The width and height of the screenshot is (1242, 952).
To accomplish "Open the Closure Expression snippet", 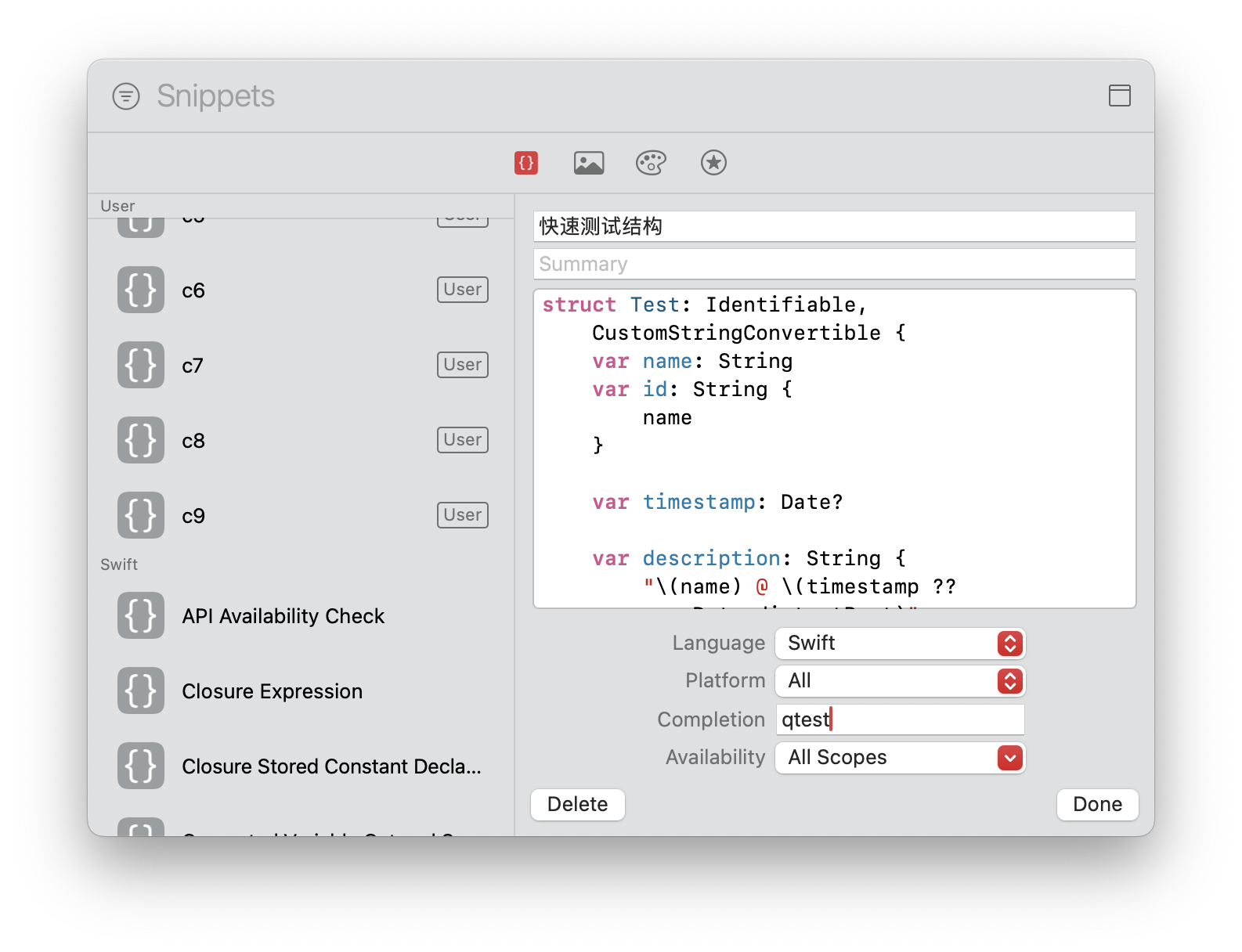I will (x=273, y=691).
